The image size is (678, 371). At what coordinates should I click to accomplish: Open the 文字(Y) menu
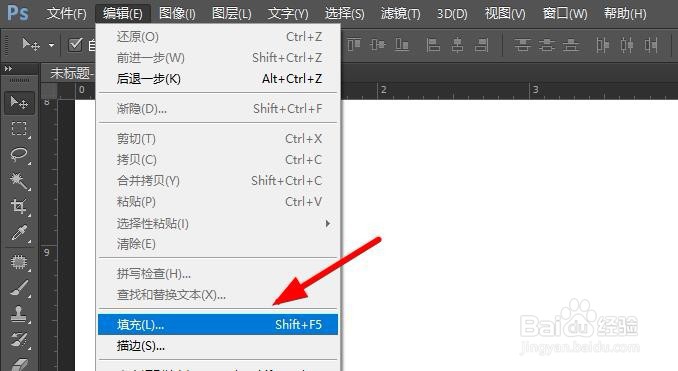pyautogui.click(x=288, y=14)
